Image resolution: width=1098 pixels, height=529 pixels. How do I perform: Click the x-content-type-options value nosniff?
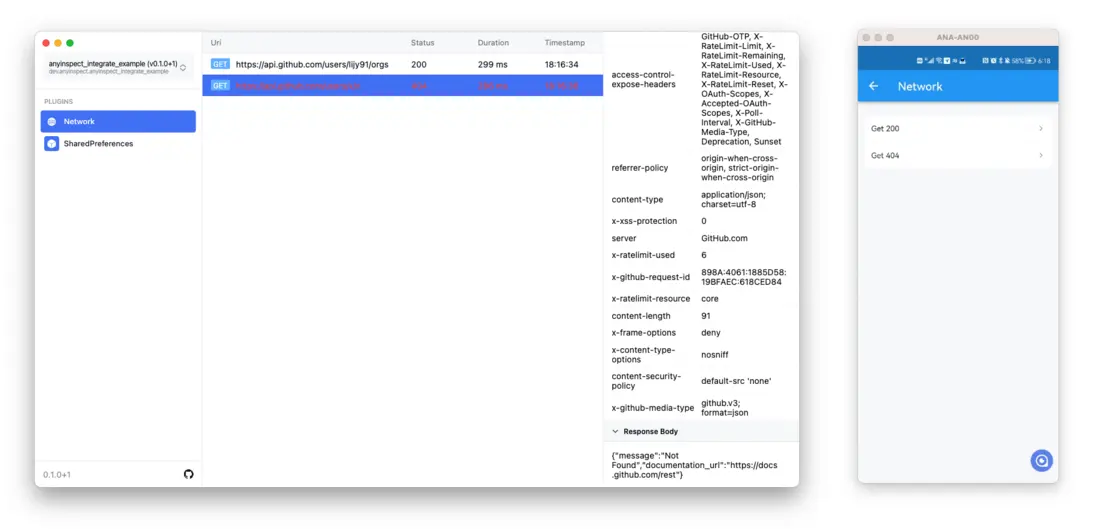pos(715,355)
